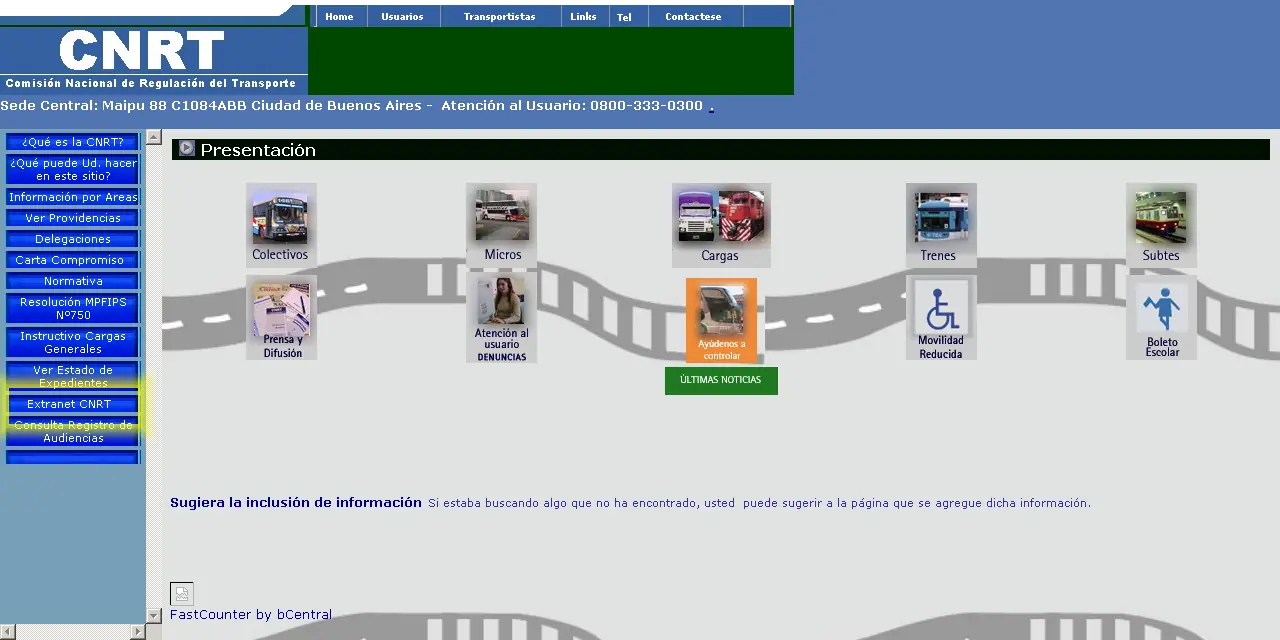
Task: Open Atención al usuario Denuncias icon
Action: coord(501,318)
